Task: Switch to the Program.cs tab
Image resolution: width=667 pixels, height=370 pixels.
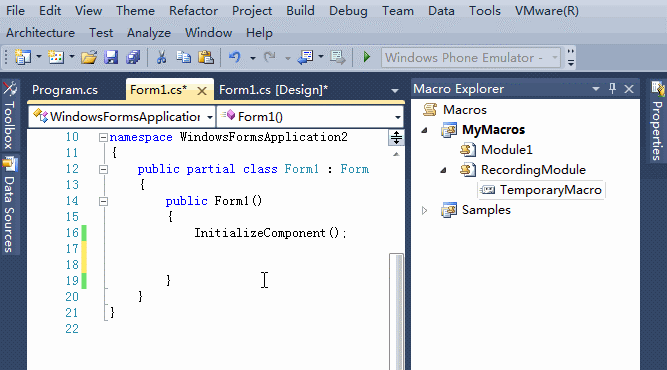Action: 65,90
